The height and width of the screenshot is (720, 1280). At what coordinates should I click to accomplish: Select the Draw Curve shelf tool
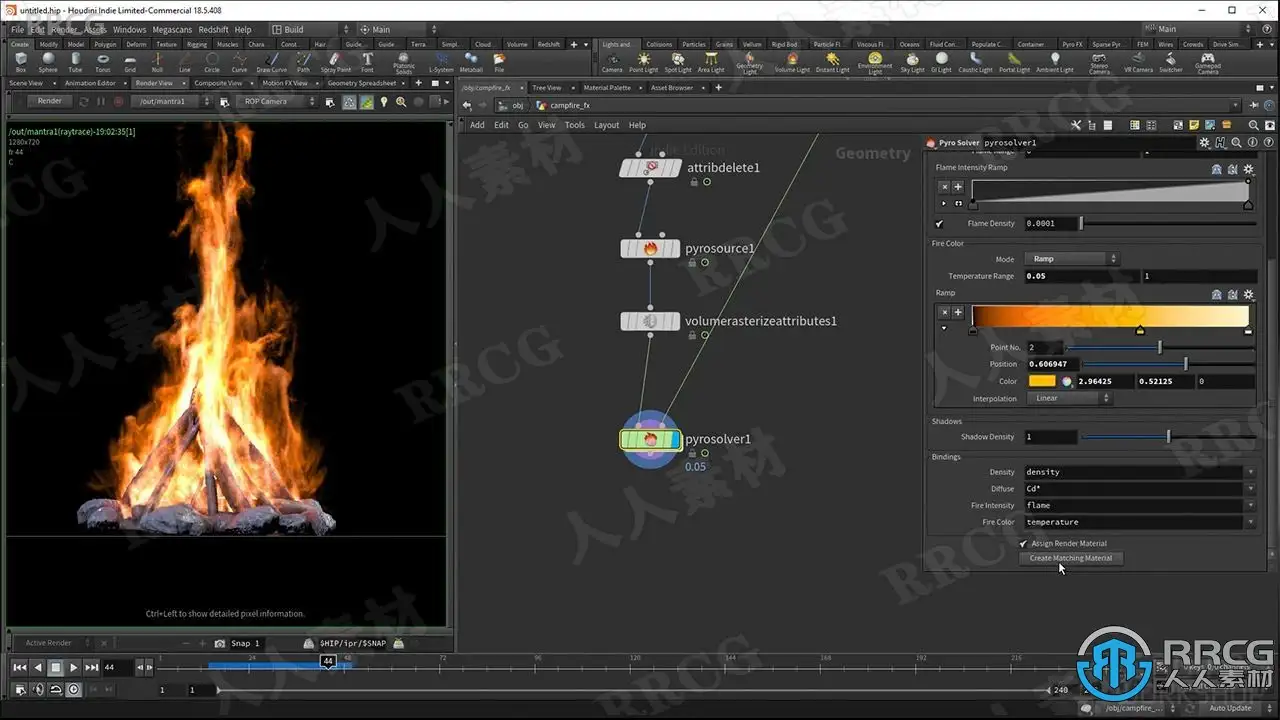coord(271,62)
